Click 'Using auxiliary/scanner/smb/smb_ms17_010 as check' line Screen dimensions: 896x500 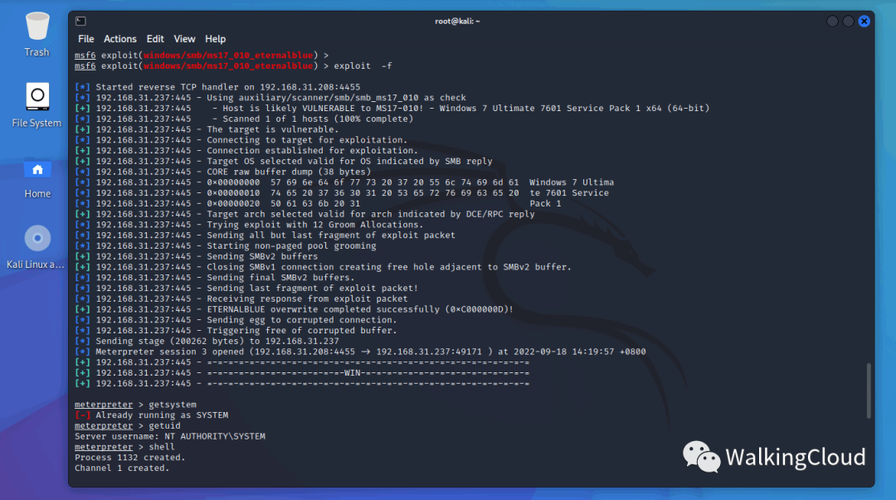click(x=270, y=98)
